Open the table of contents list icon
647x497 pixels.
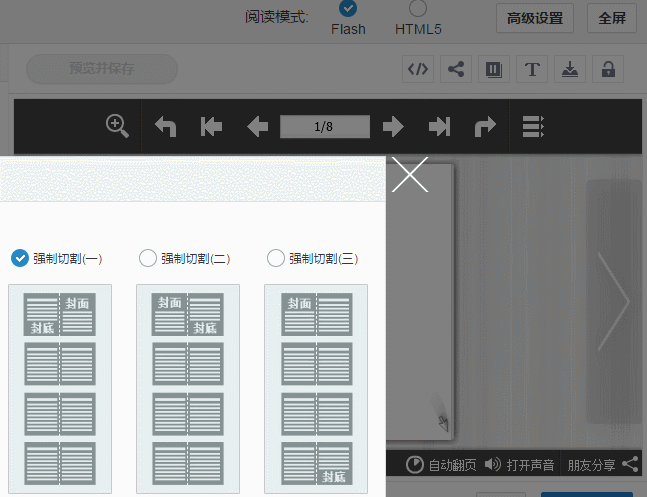point(533,127)
